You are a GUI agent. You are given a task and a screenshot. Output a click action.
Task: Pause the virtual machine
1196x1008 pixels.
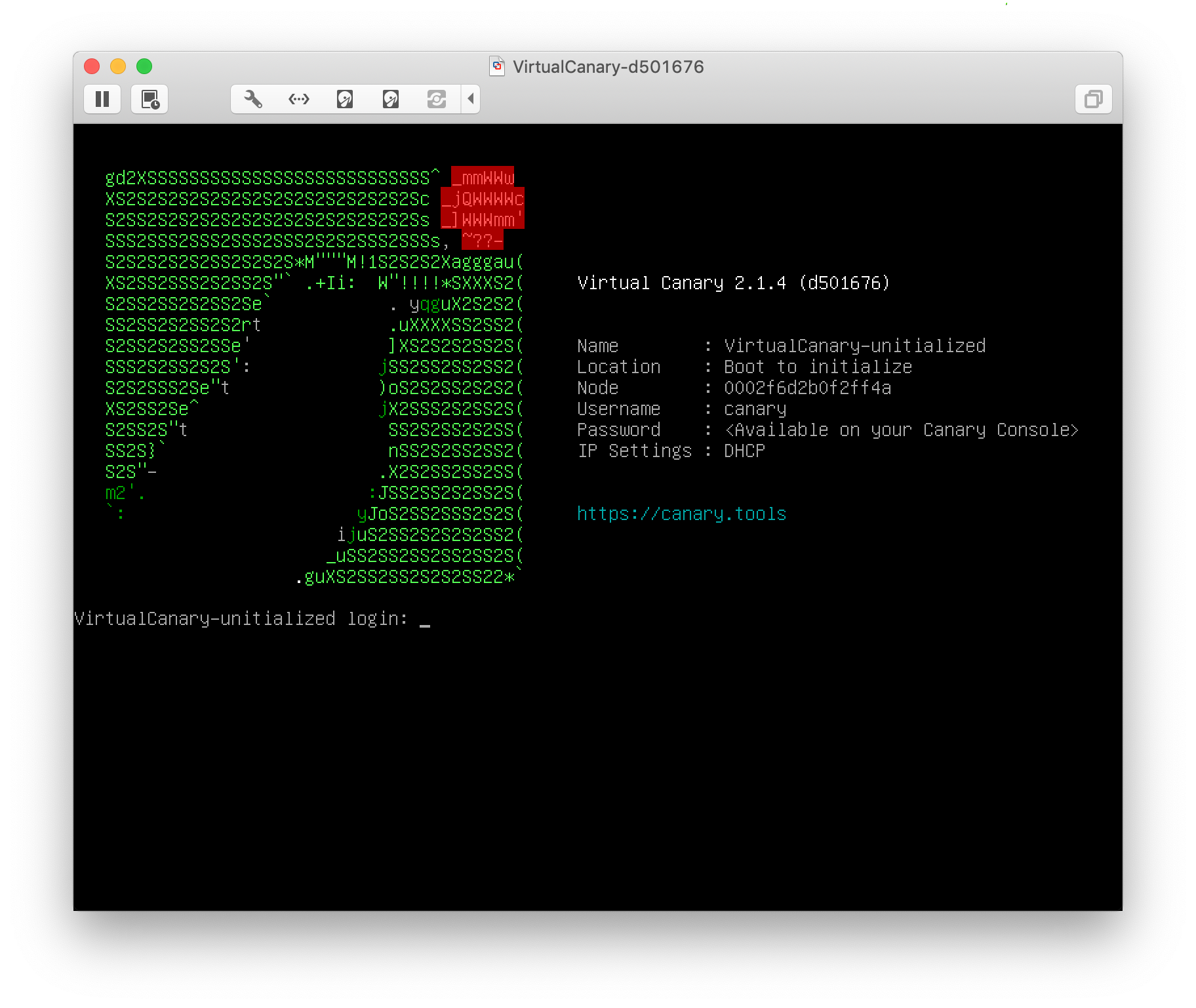102,99
